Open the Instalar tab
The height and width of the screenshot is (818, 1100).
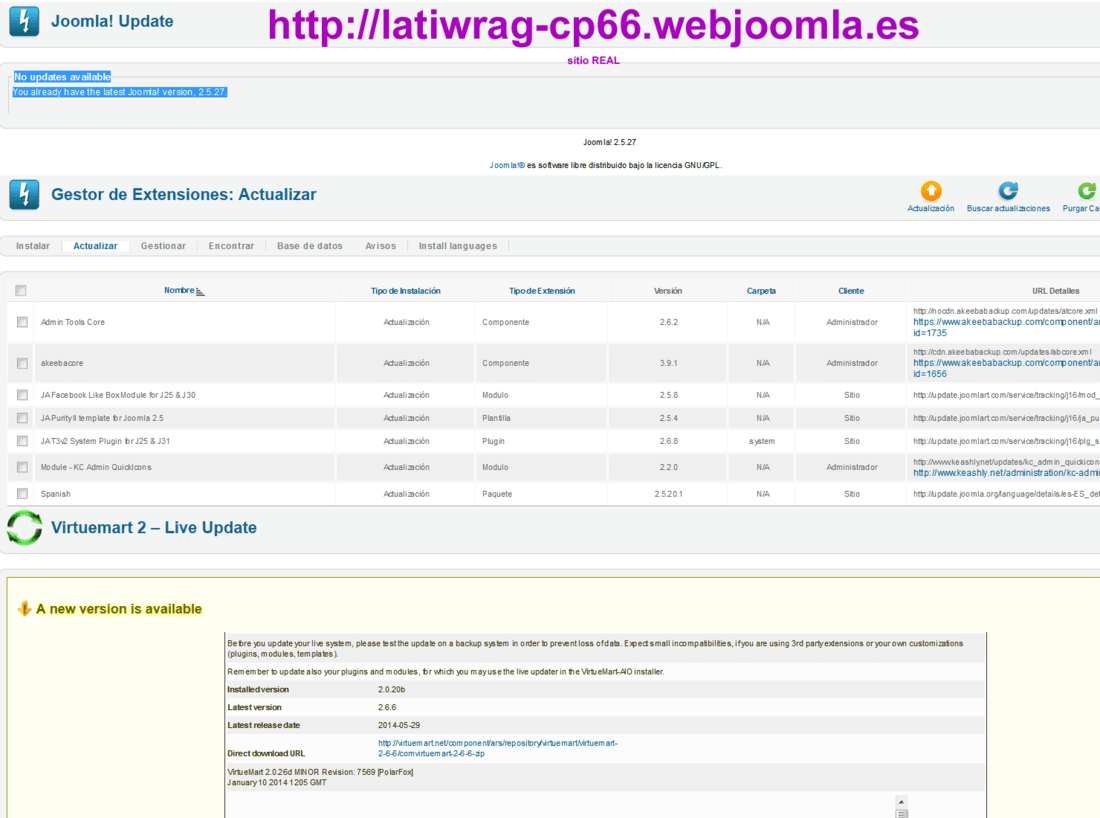[x=33, y=246]
